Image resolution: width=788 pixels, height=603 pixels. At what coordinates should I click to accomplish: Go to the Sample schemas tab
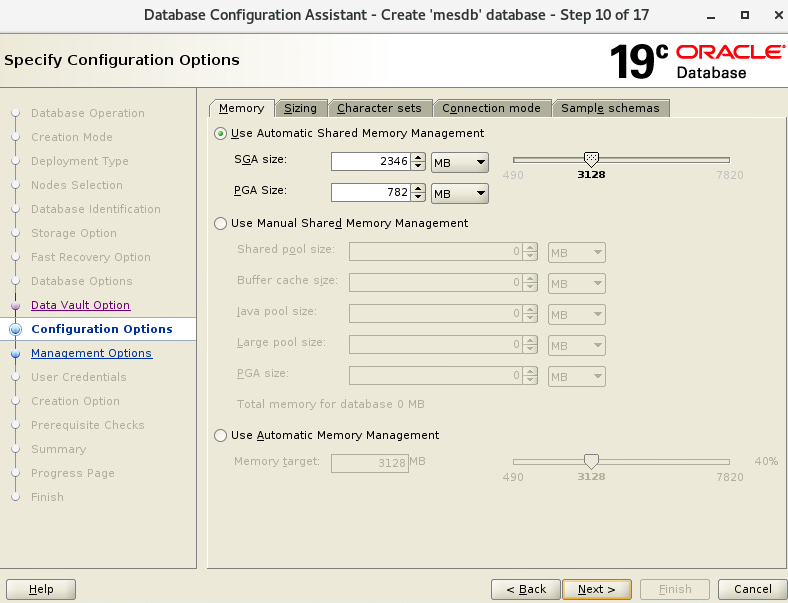(x=610, y=108)
